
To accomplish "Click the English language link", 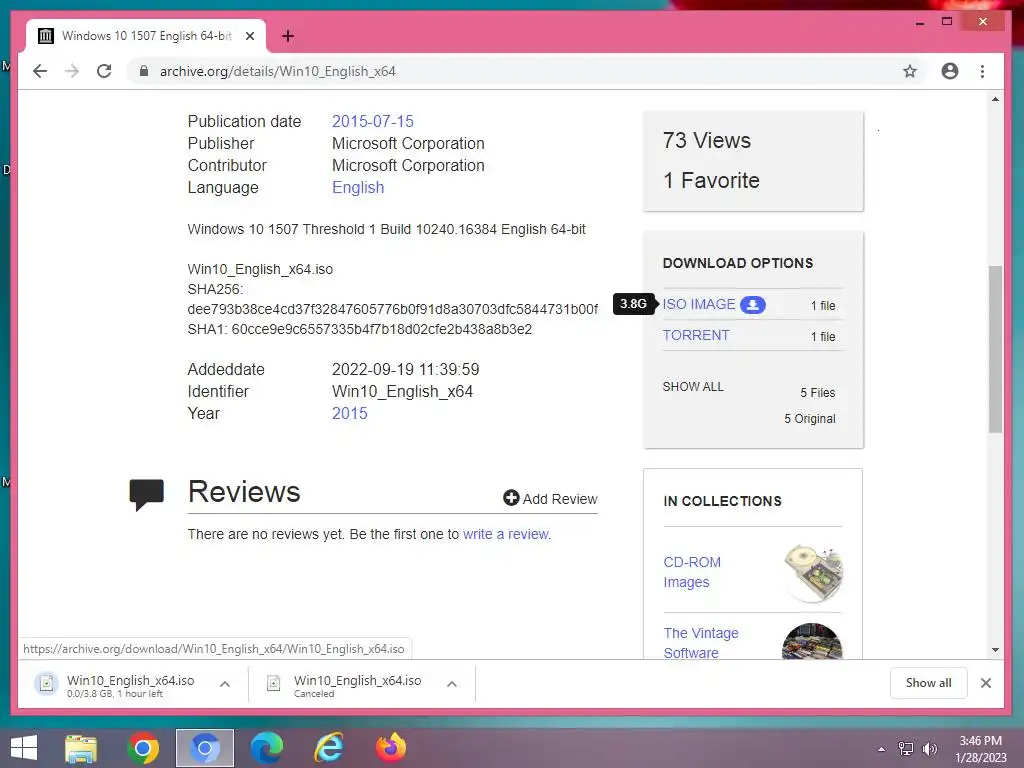I will (358, 187).
